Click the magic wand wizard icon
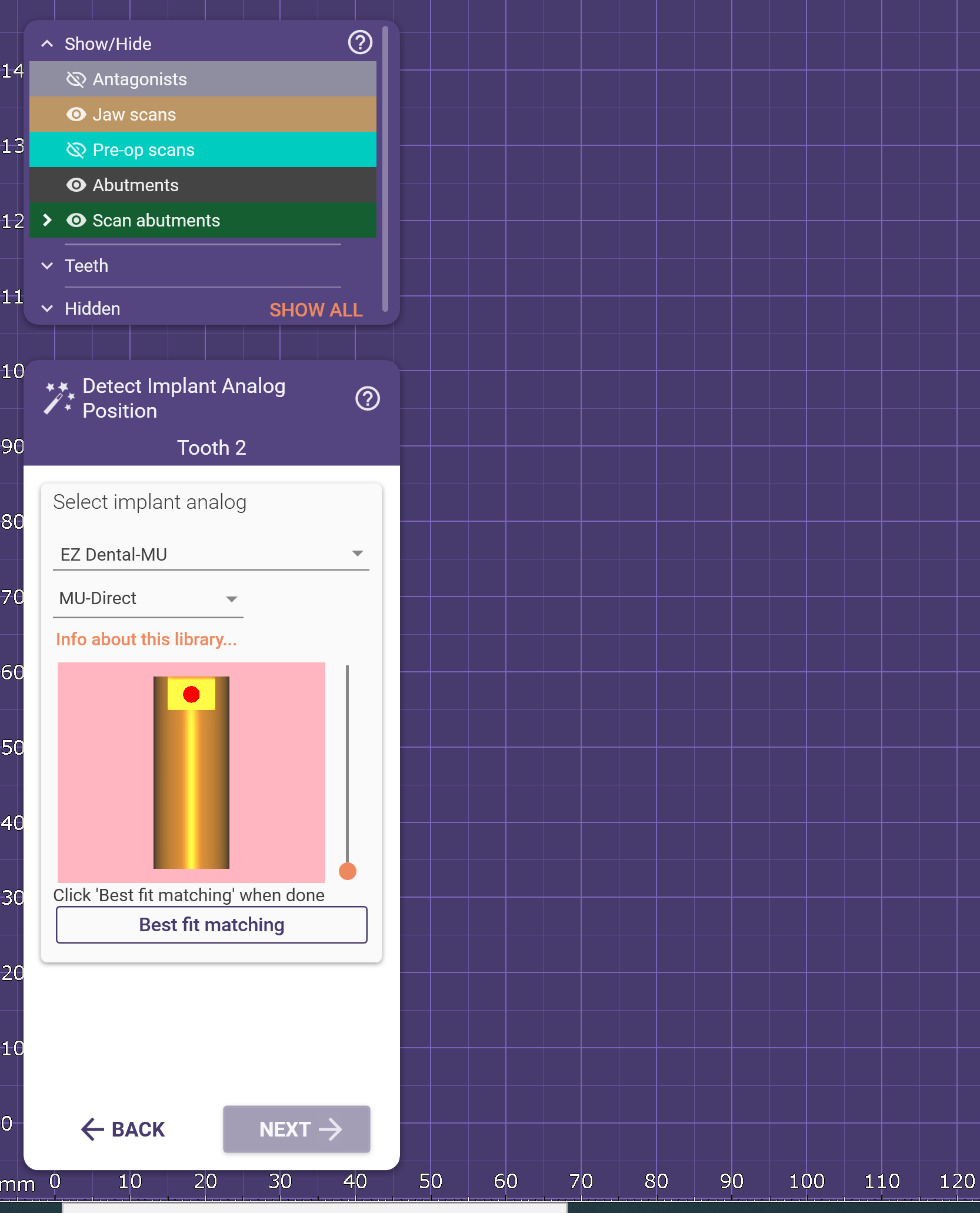 tap(59, 398)
